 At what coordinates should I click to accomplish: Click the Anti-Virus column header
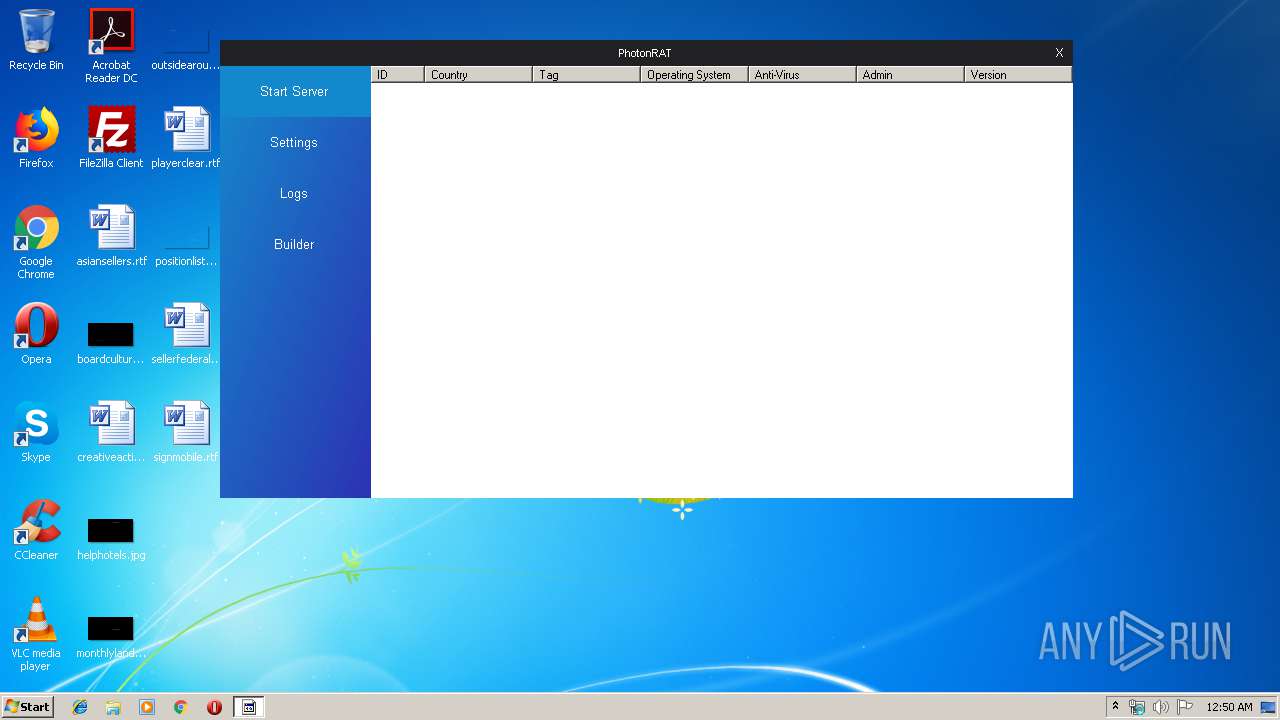(802, 75)
